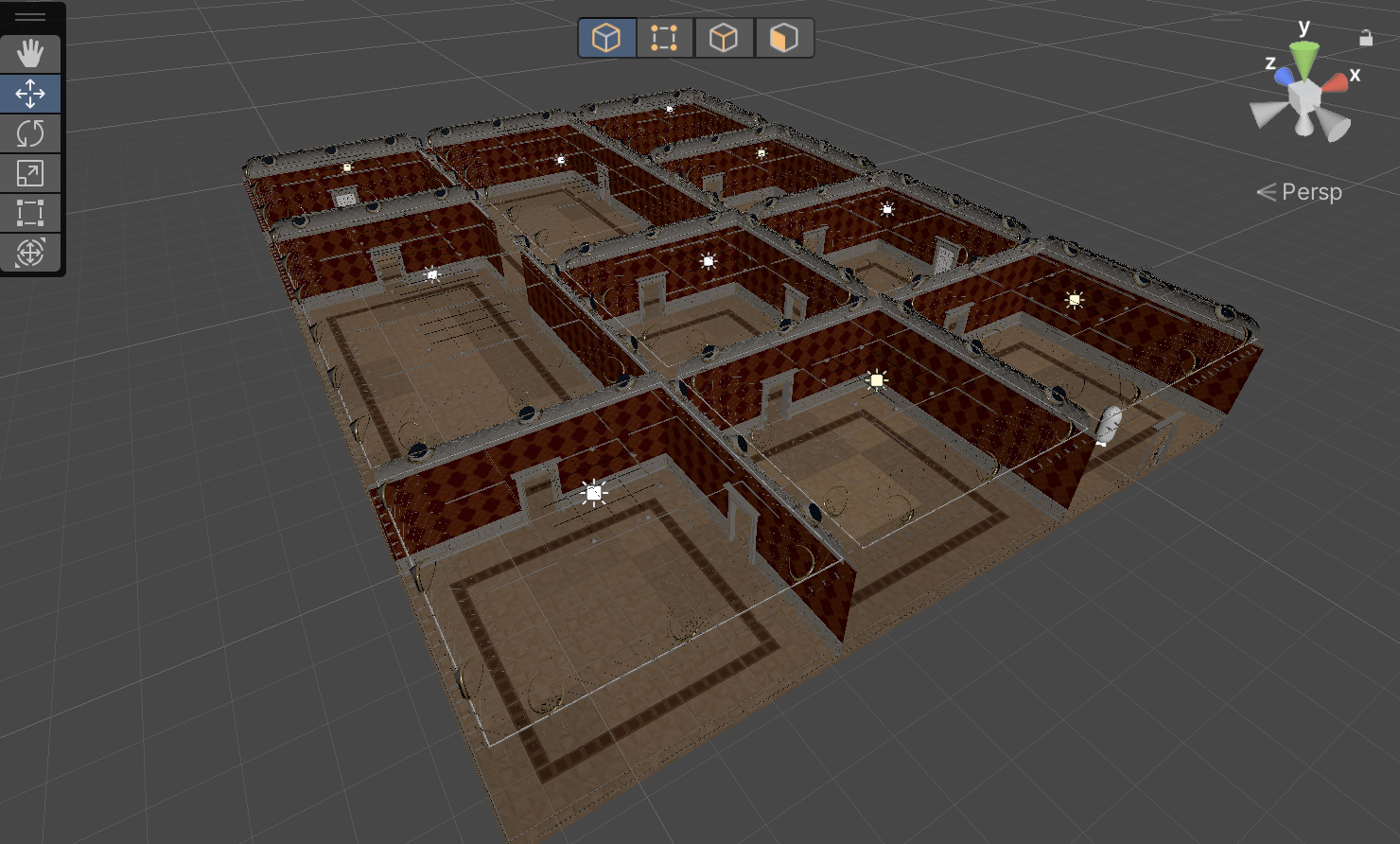
Task: Choose the Scale tool
Action: [30, 173]
